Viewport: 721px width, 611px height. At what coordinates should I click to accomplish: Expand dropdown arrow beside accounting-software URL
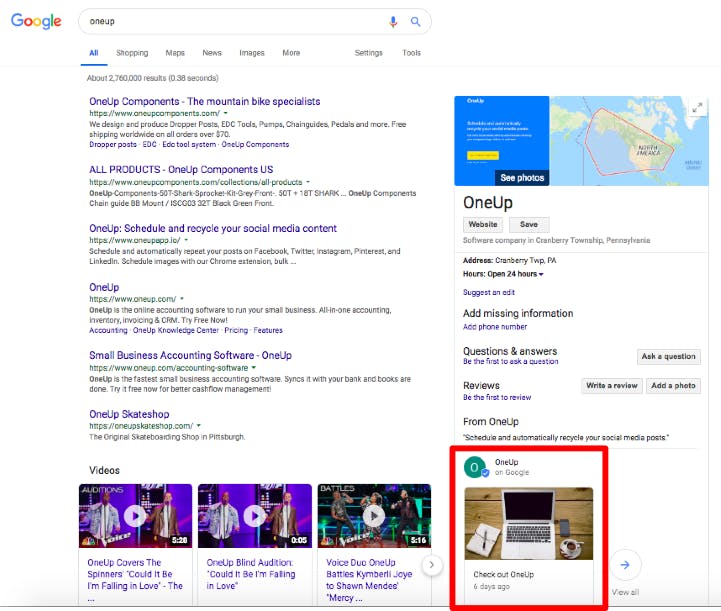point(253,368)
